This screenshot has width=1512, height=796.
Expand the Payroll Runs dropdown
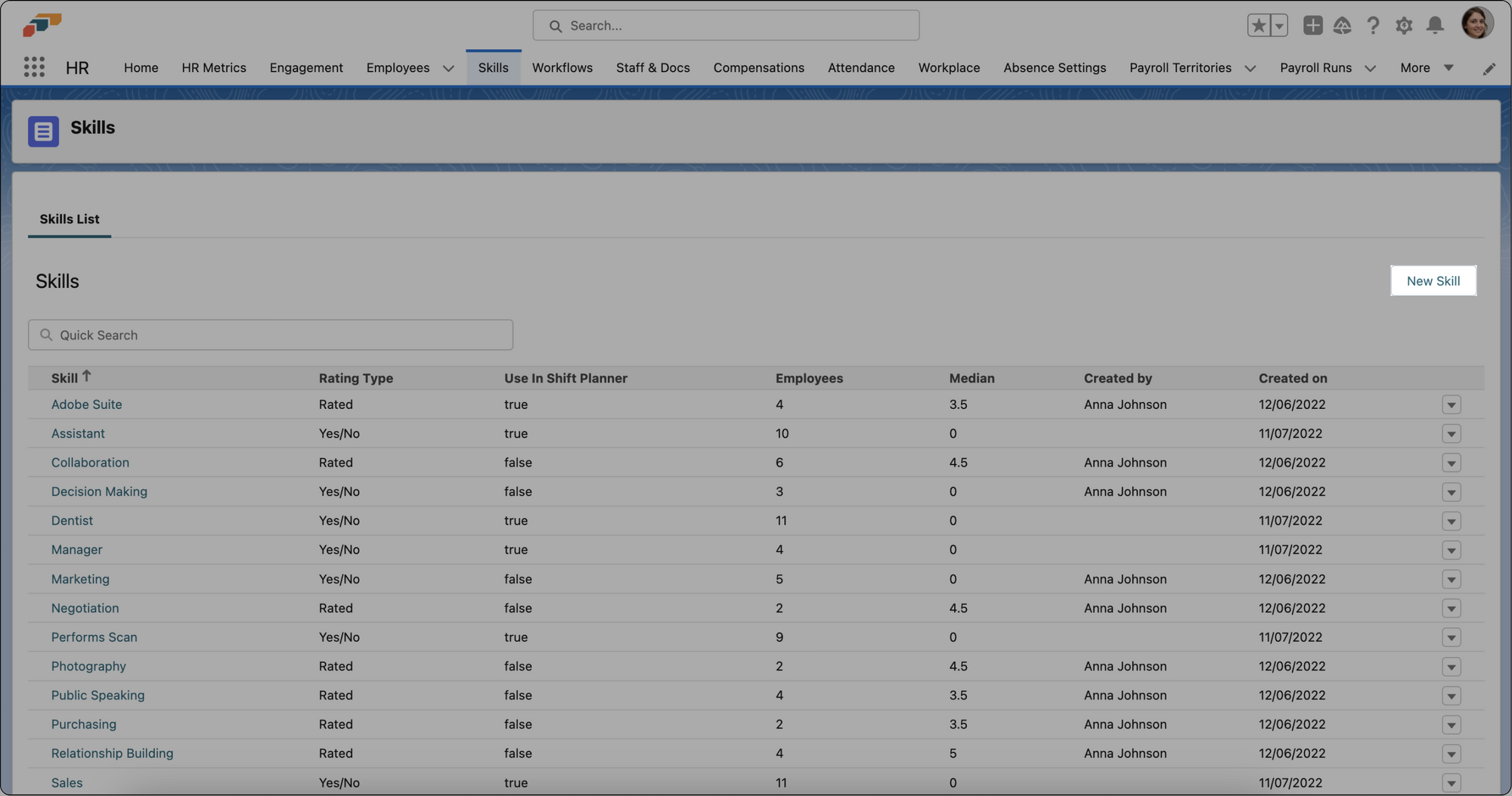1371,68
